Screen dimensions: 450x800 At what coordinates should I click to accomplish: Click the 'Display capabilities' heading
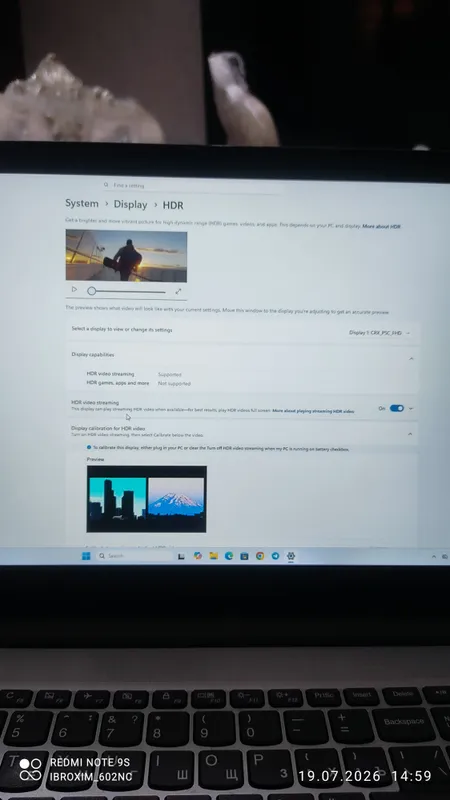[x=93, y=355]
